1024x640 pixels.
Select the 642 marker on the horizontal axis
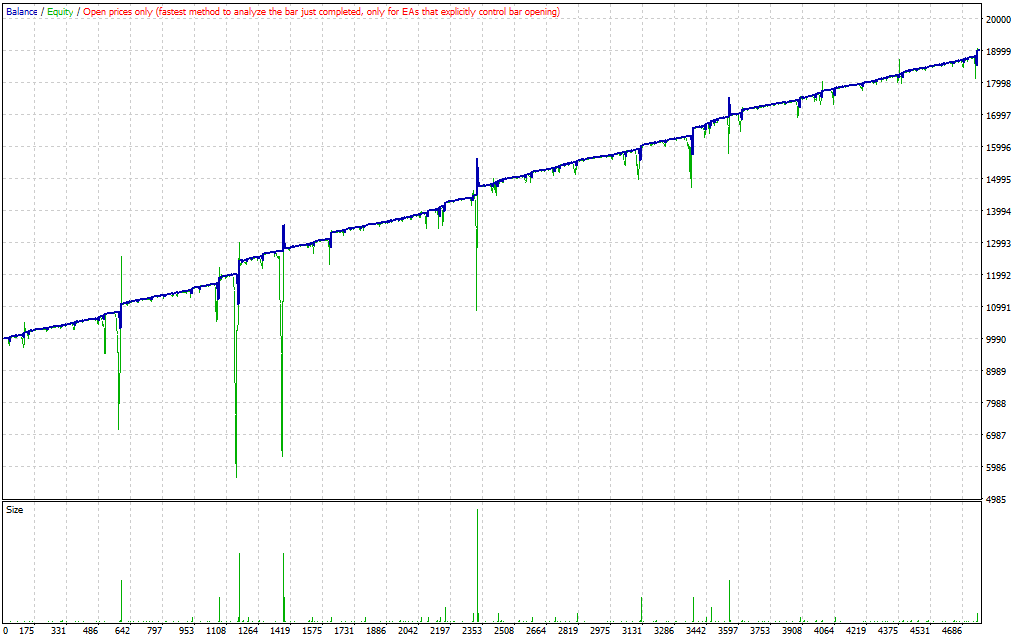pos(123,631)
